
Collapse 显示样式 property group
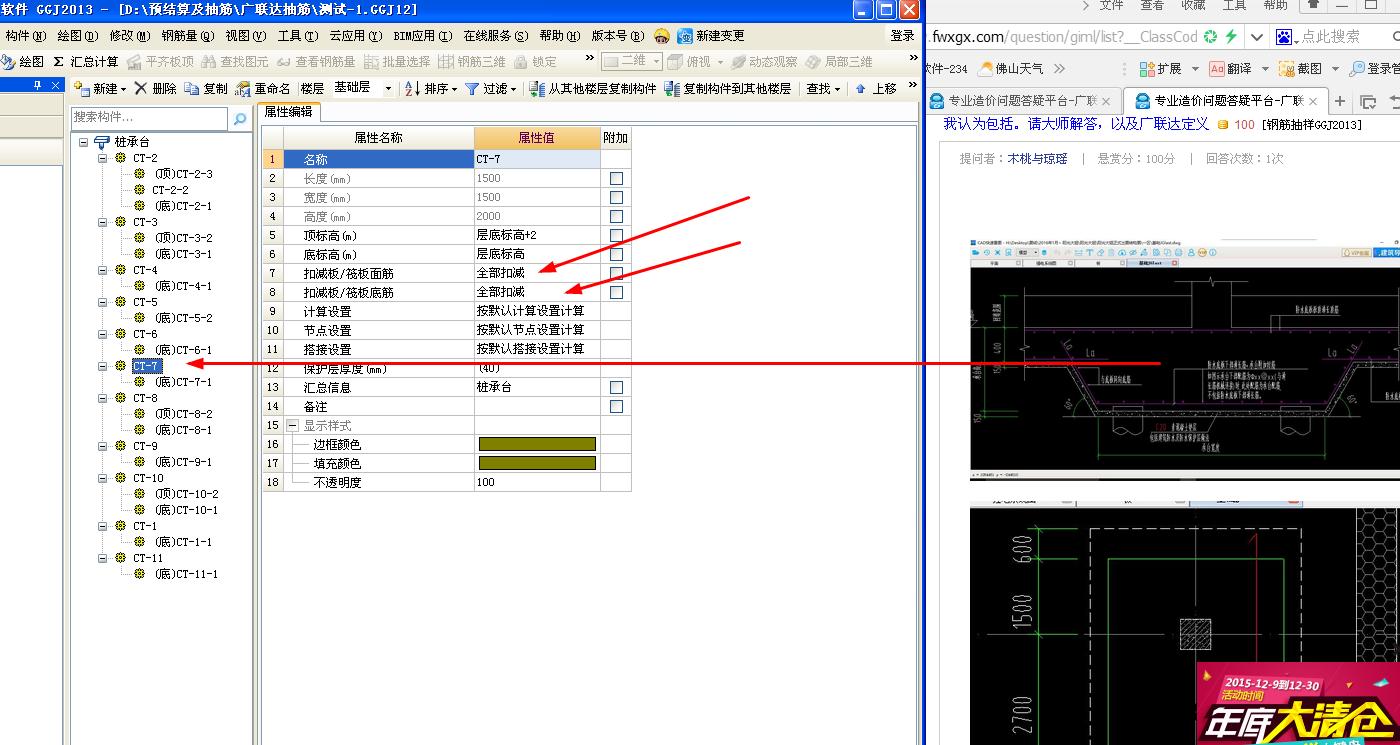point(292,425)
